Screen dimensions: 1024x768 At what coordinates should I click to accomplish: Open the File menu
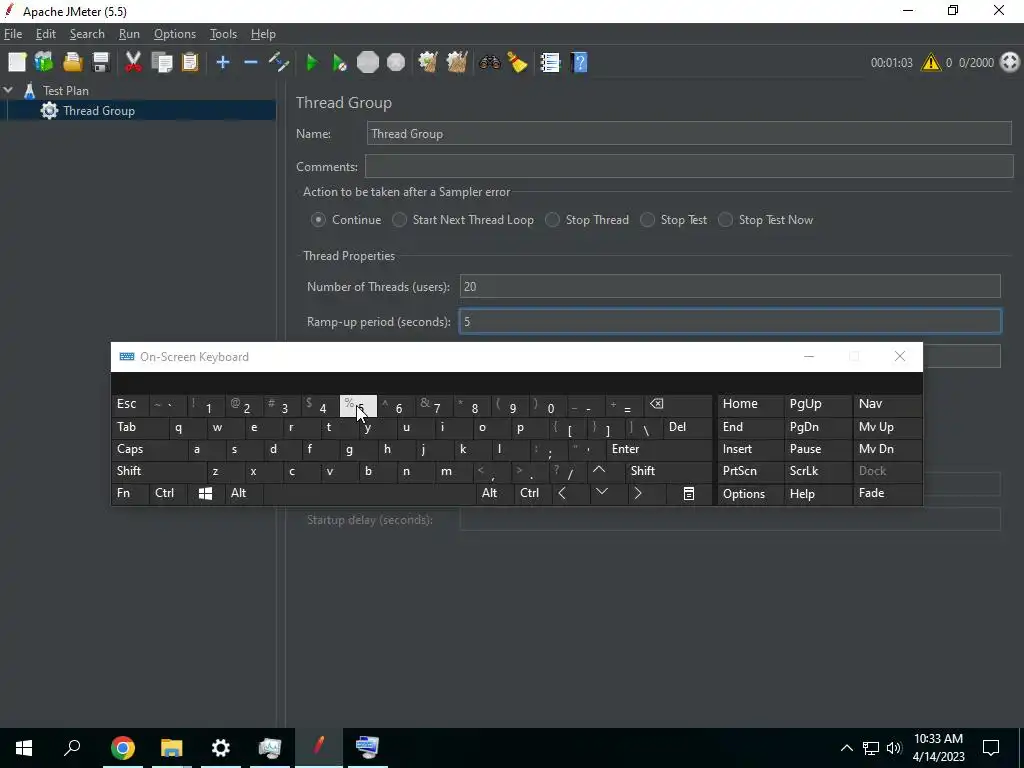[x=13, y=34]
